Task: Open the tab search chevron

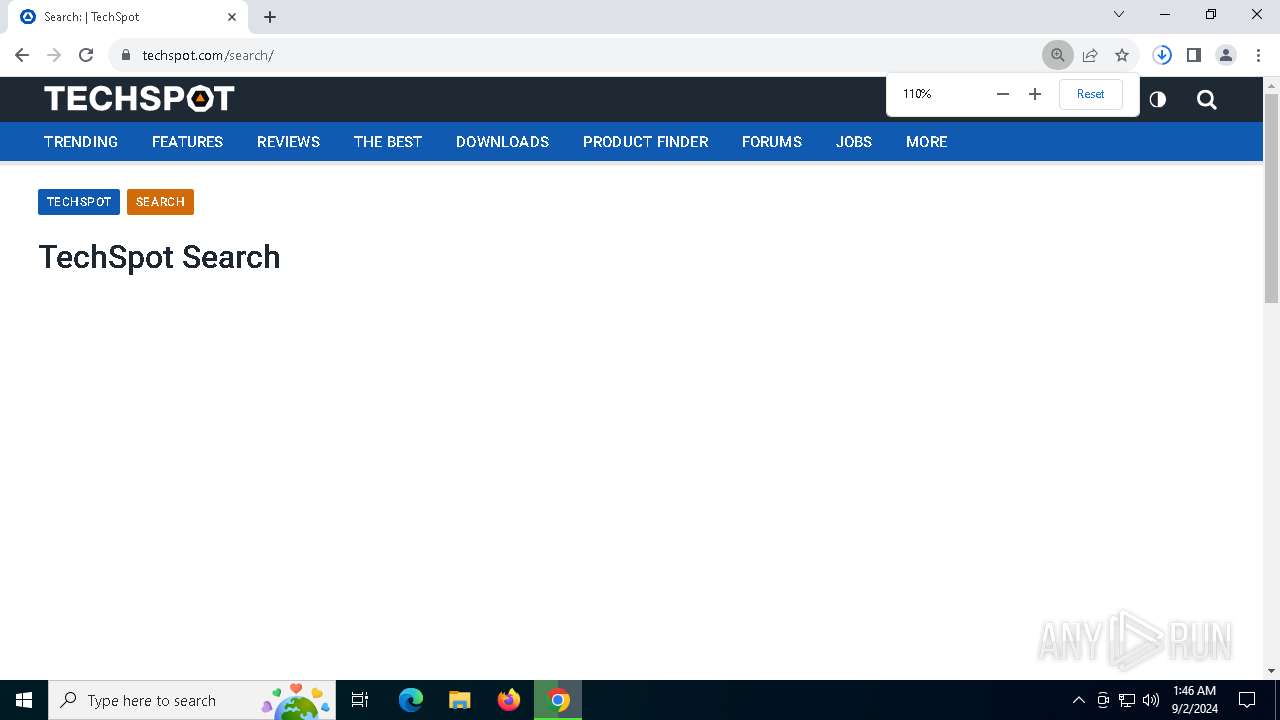Action: click(x=1119, y=14)
